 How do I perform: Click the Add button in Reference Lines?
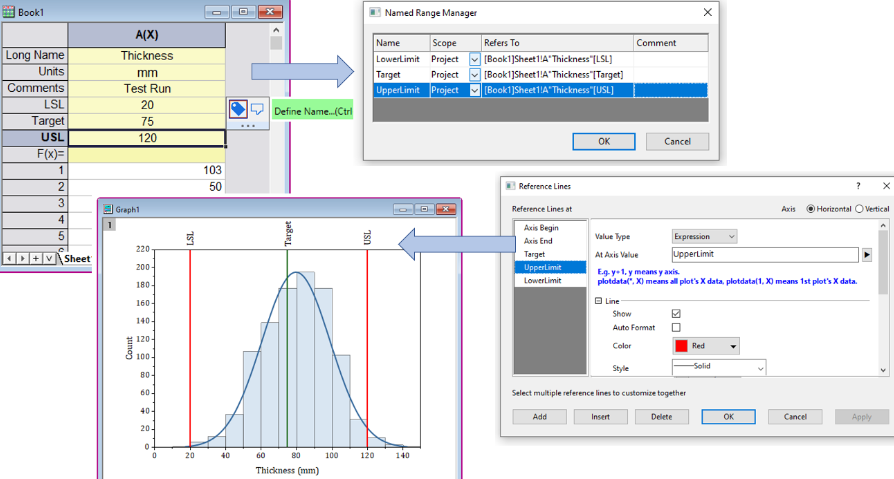539,416
